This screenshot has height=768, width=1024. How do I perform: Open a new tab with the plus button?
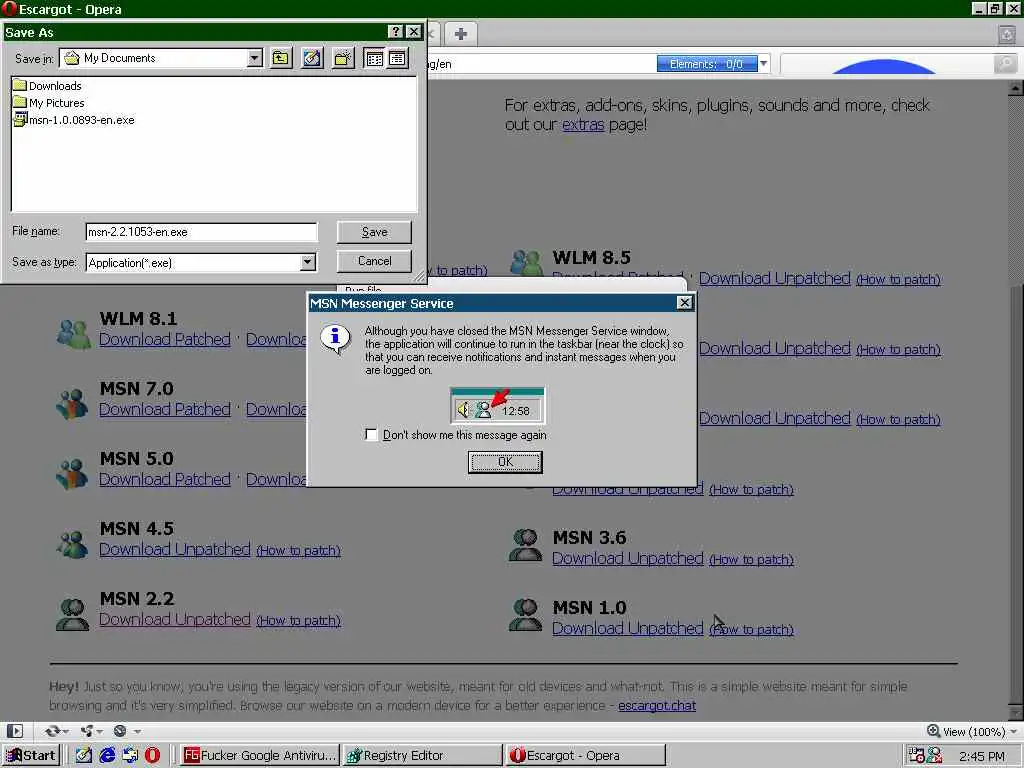tap(460, 34)
